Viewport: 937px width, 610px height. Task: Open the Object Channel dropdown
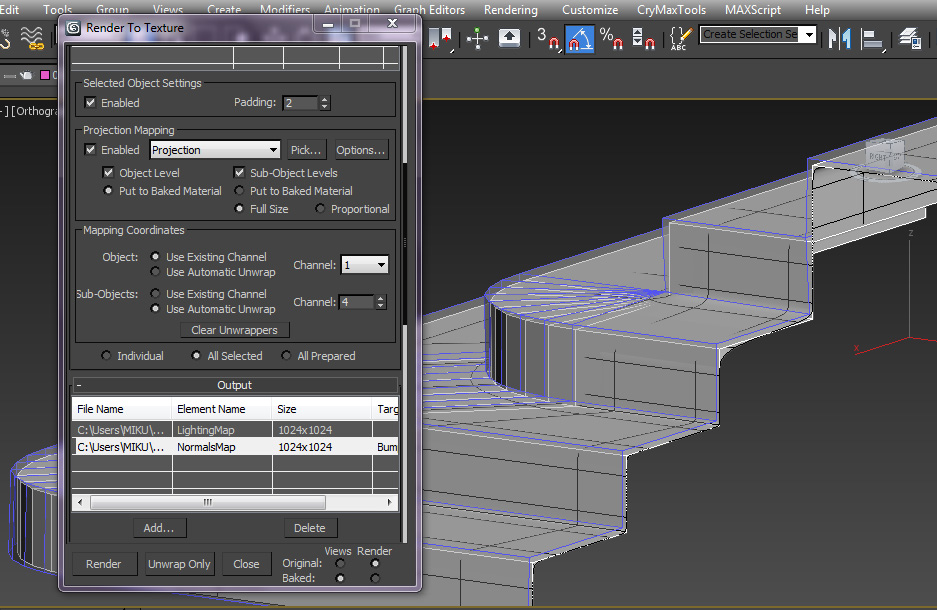pyautogui.click(x=365, y=265)
